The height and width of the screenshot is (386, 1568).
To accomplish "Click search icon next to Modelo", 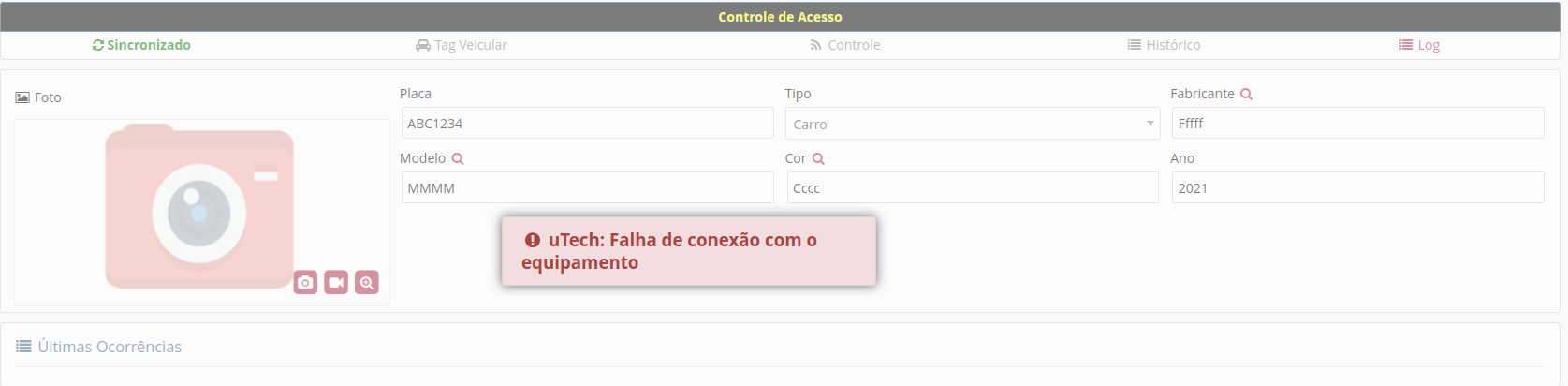I will click(x=458, y=158).
